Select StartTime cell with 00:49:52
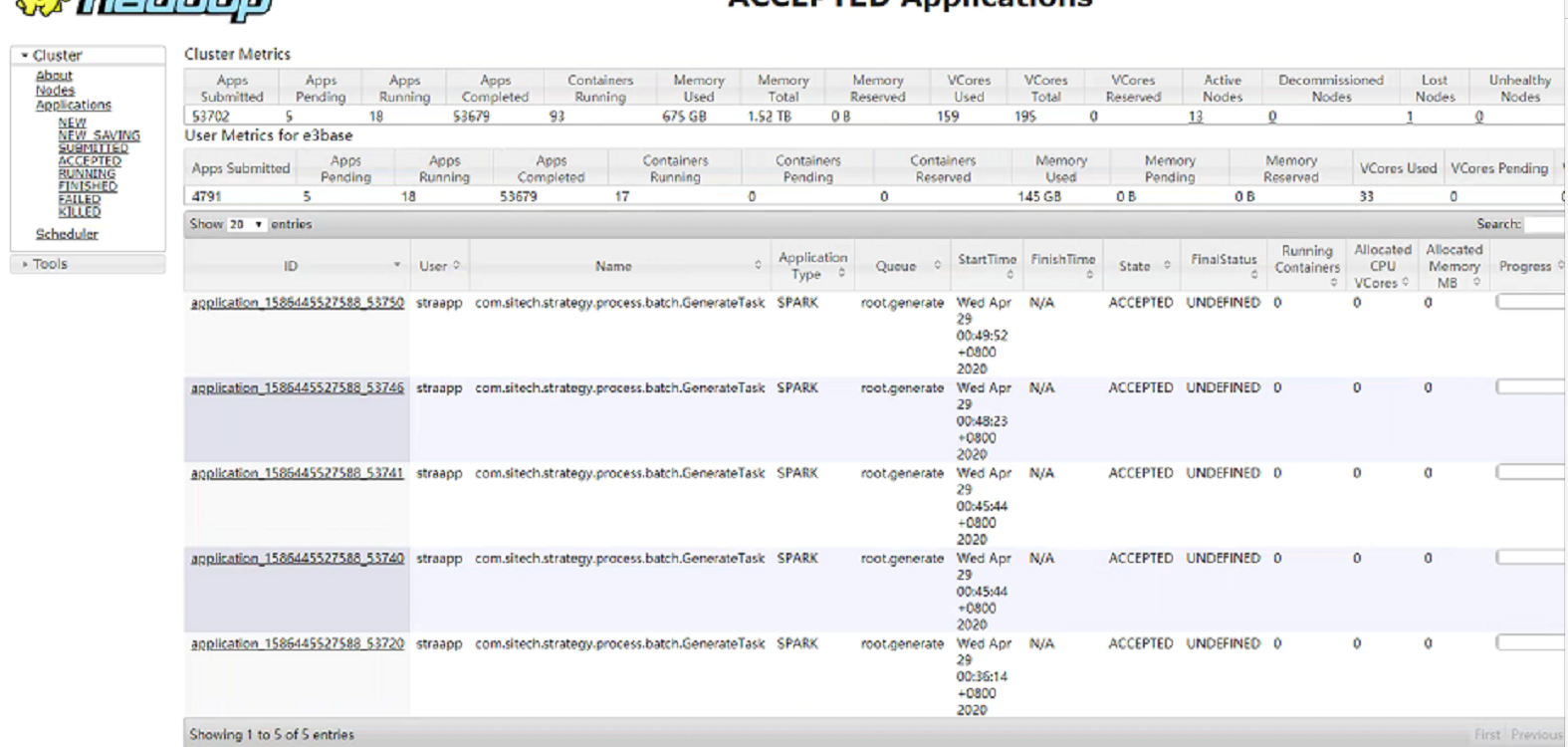 coord(985,336)
